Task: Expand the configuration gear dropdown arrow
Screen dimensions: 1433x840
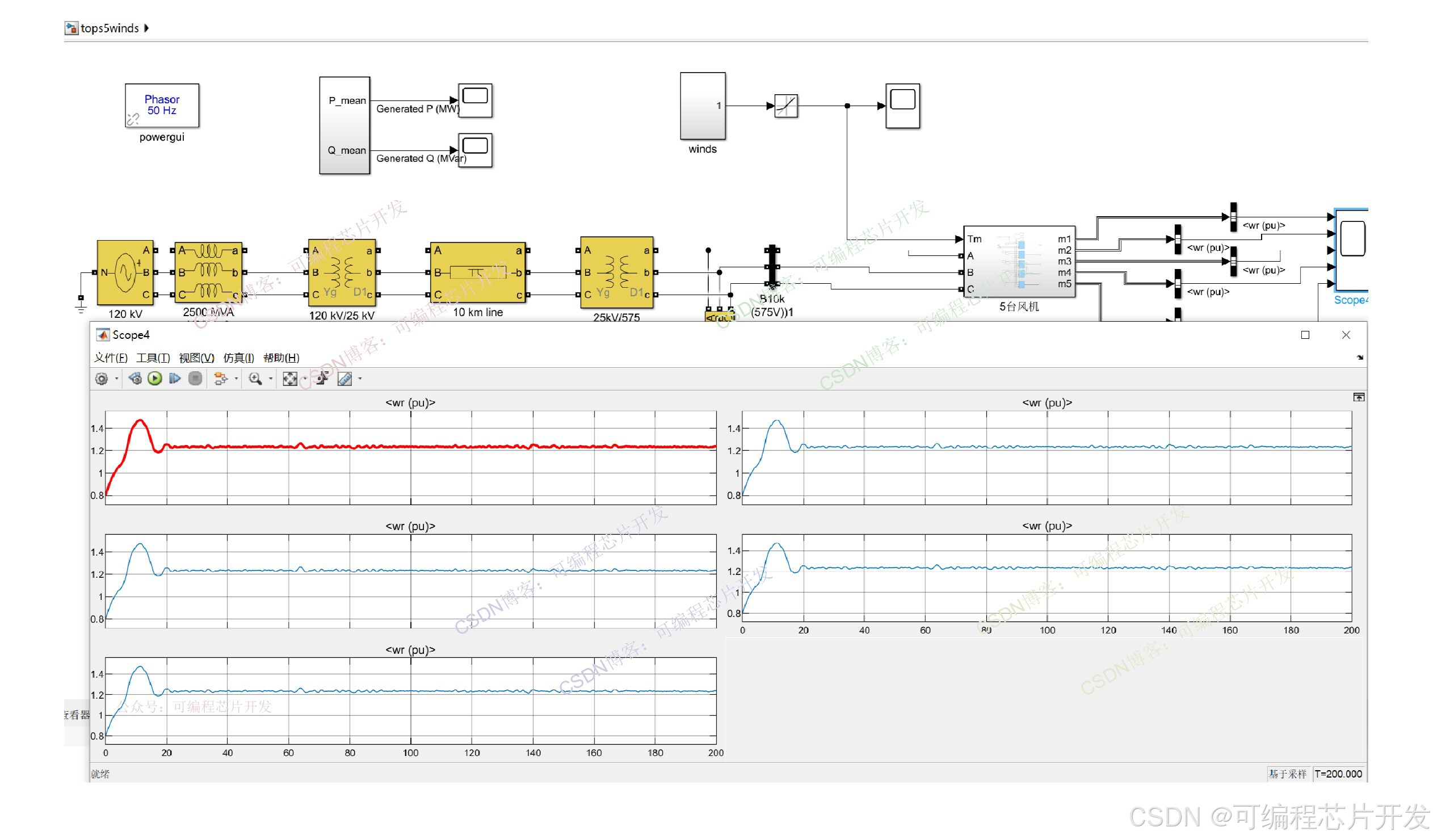Action: tap(116, 379)
